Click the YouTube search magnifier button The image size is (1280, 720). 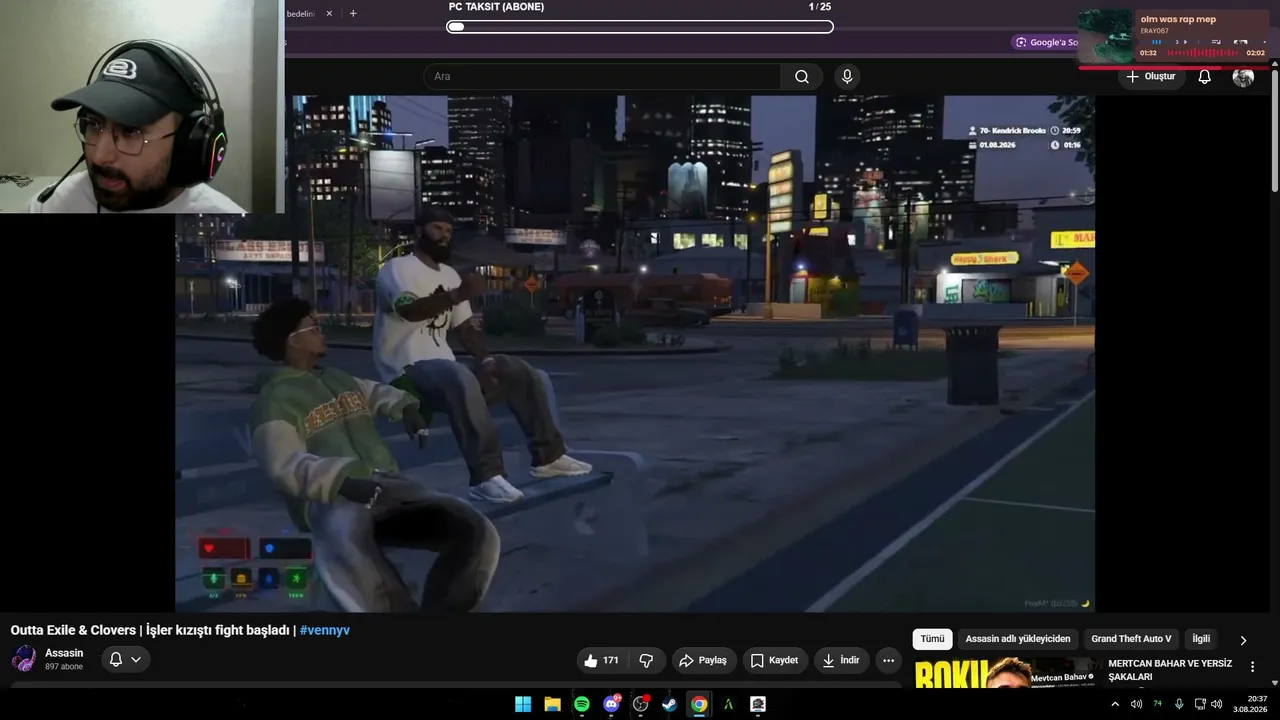pos(802,77)
